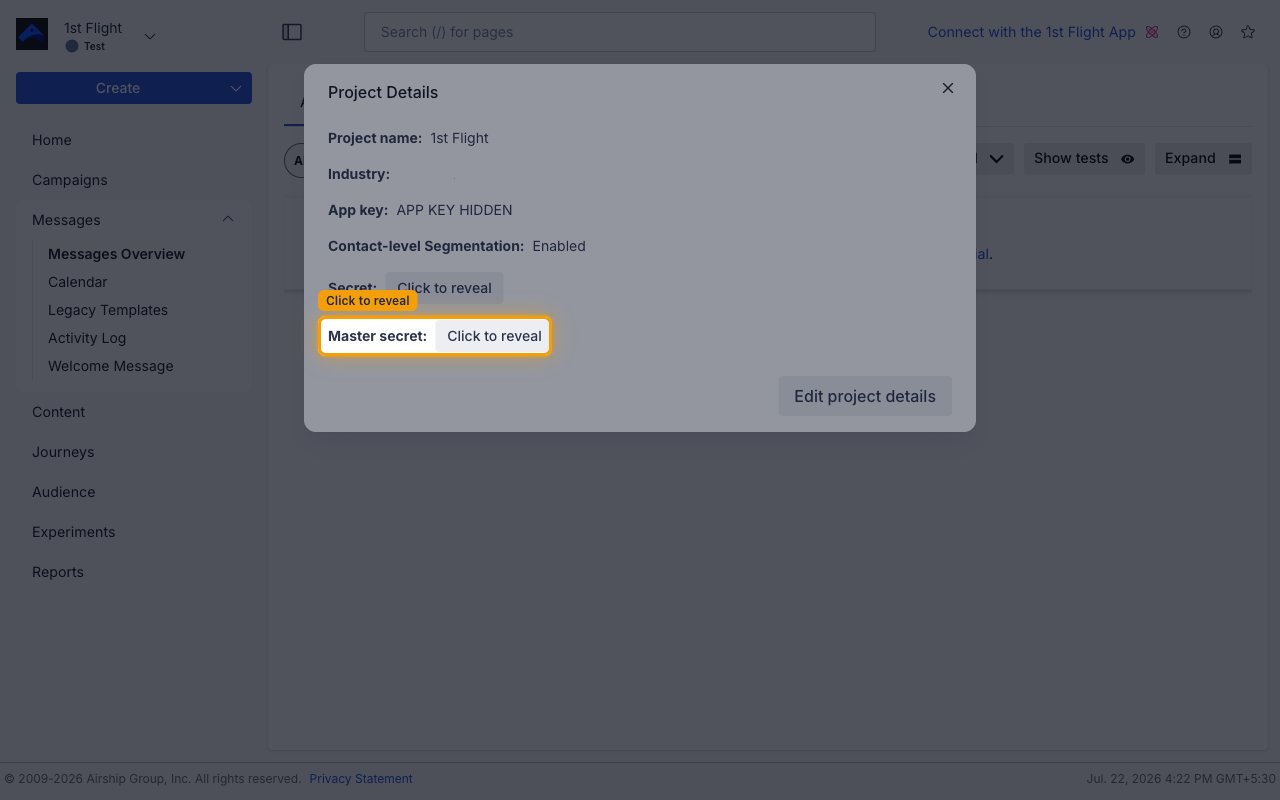Click the help question mark icon
The height and width of the screenshot is (800, 1280).
(1184, 32)
